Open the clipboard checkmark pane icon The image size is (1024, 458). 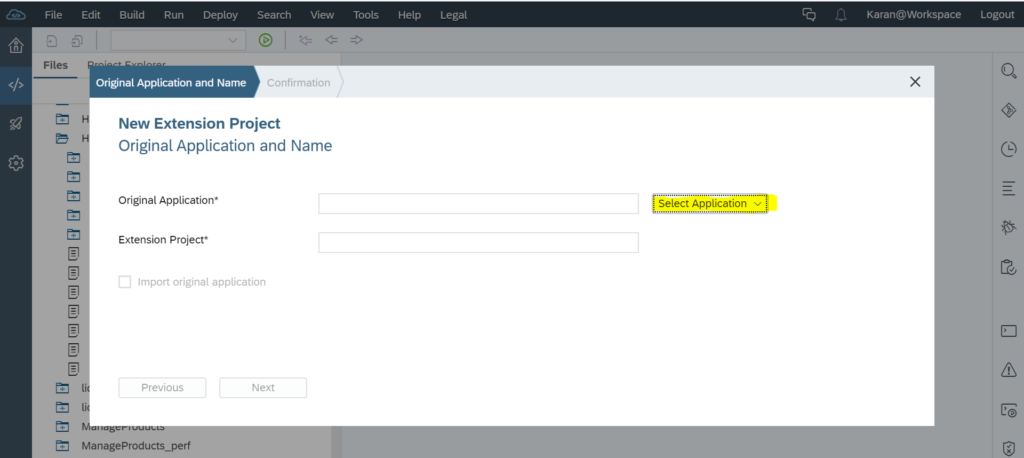(1008, 267)
